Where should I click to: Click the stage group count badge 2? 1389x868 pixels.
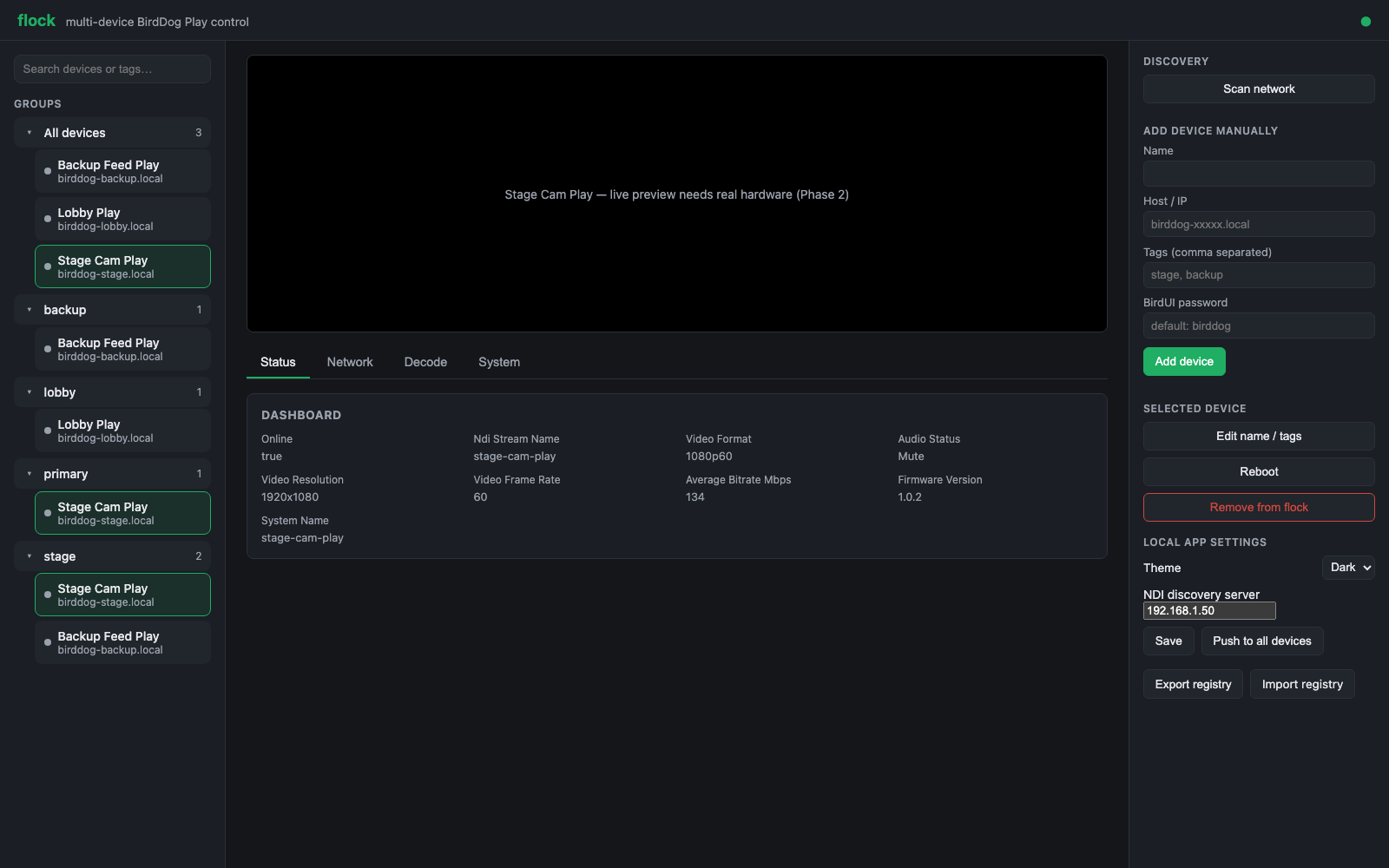tap(198, 556)
